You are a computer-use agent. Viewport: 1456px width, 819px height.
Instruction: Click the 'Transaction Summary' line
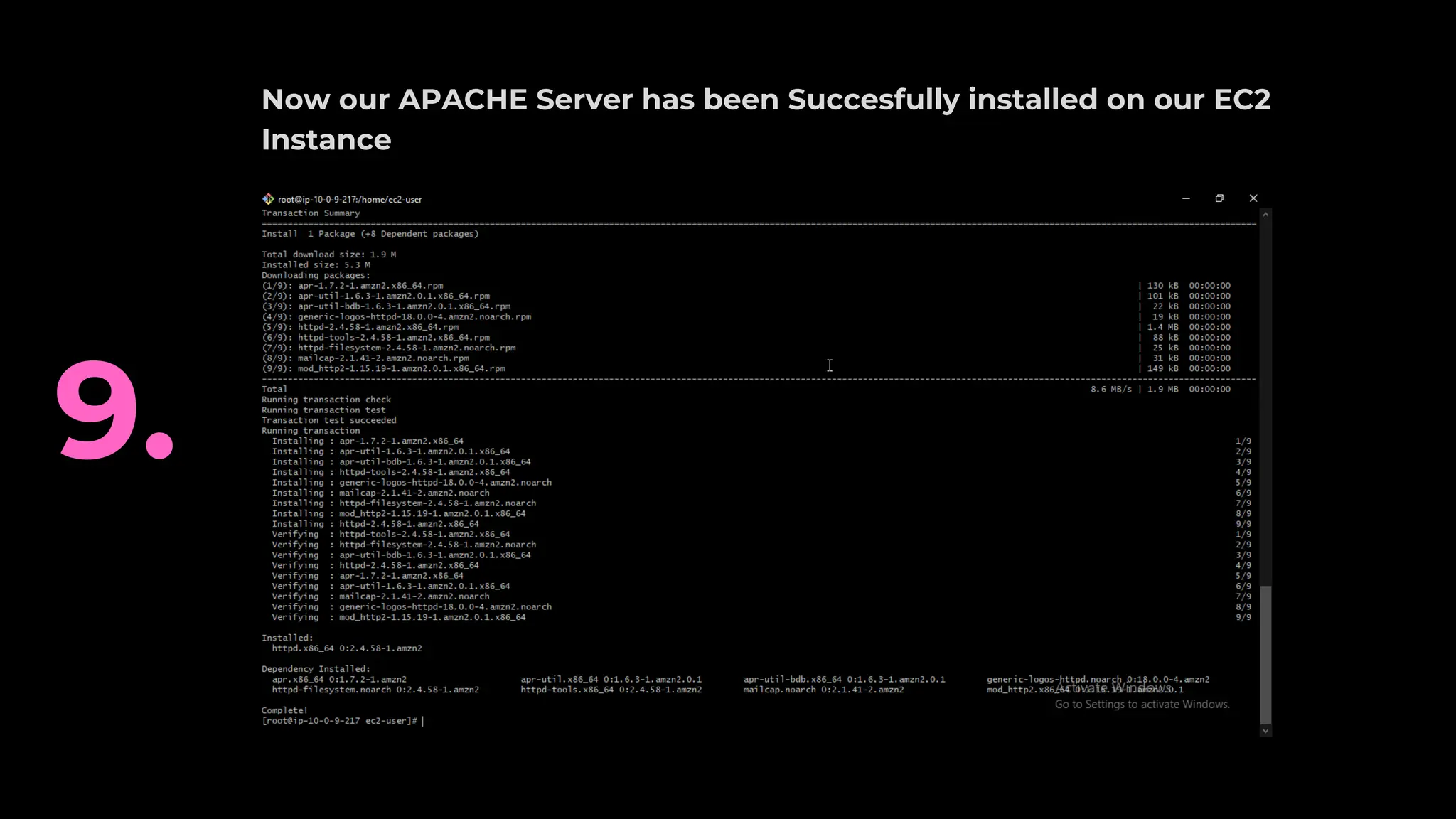pos(311,213)
